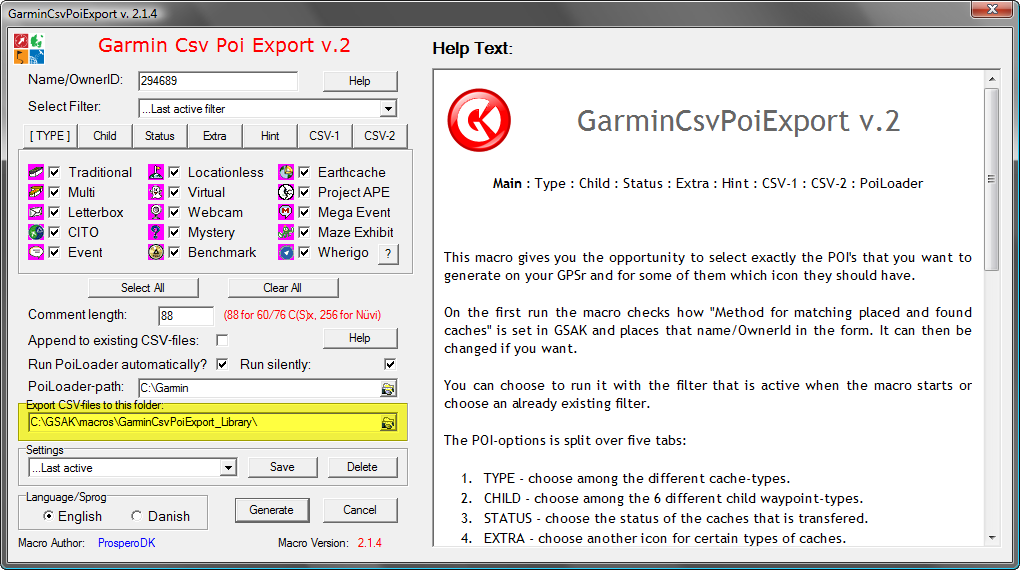
Task: Click the Earthcache icon
Action: point(286,172)
